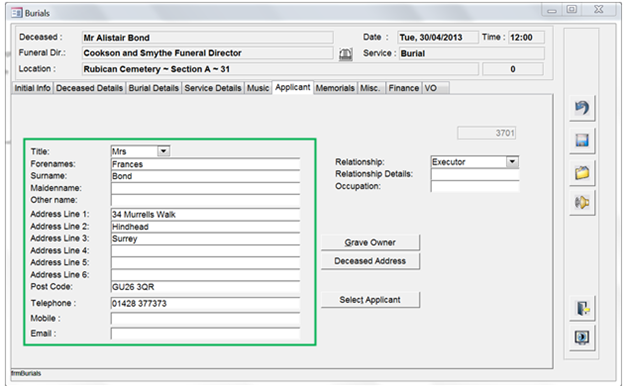This screenshot has width=623, height=386.
Task: Click the speaker sound icon in sidebar
Action: (582, 203)
